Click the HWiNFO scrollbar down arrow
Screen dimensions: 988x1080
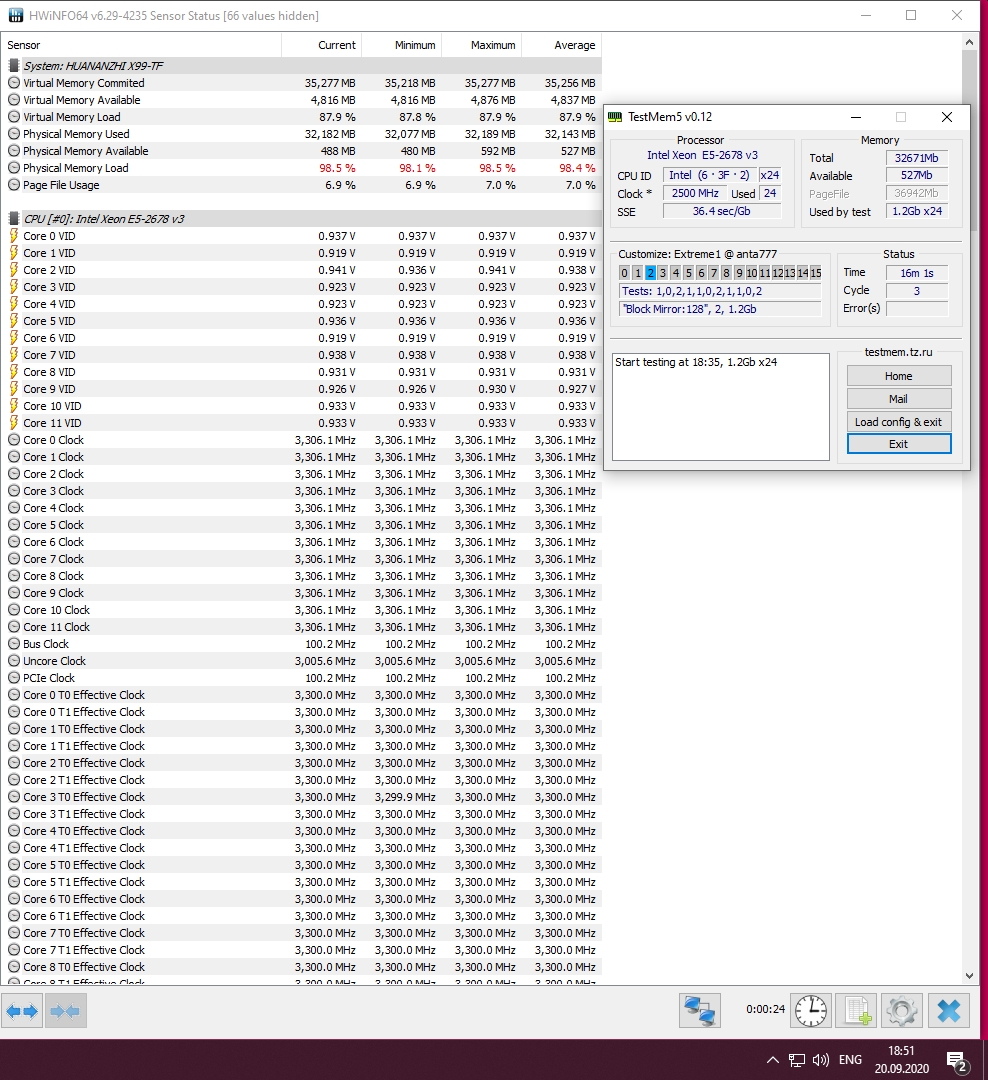click(969, 975)
